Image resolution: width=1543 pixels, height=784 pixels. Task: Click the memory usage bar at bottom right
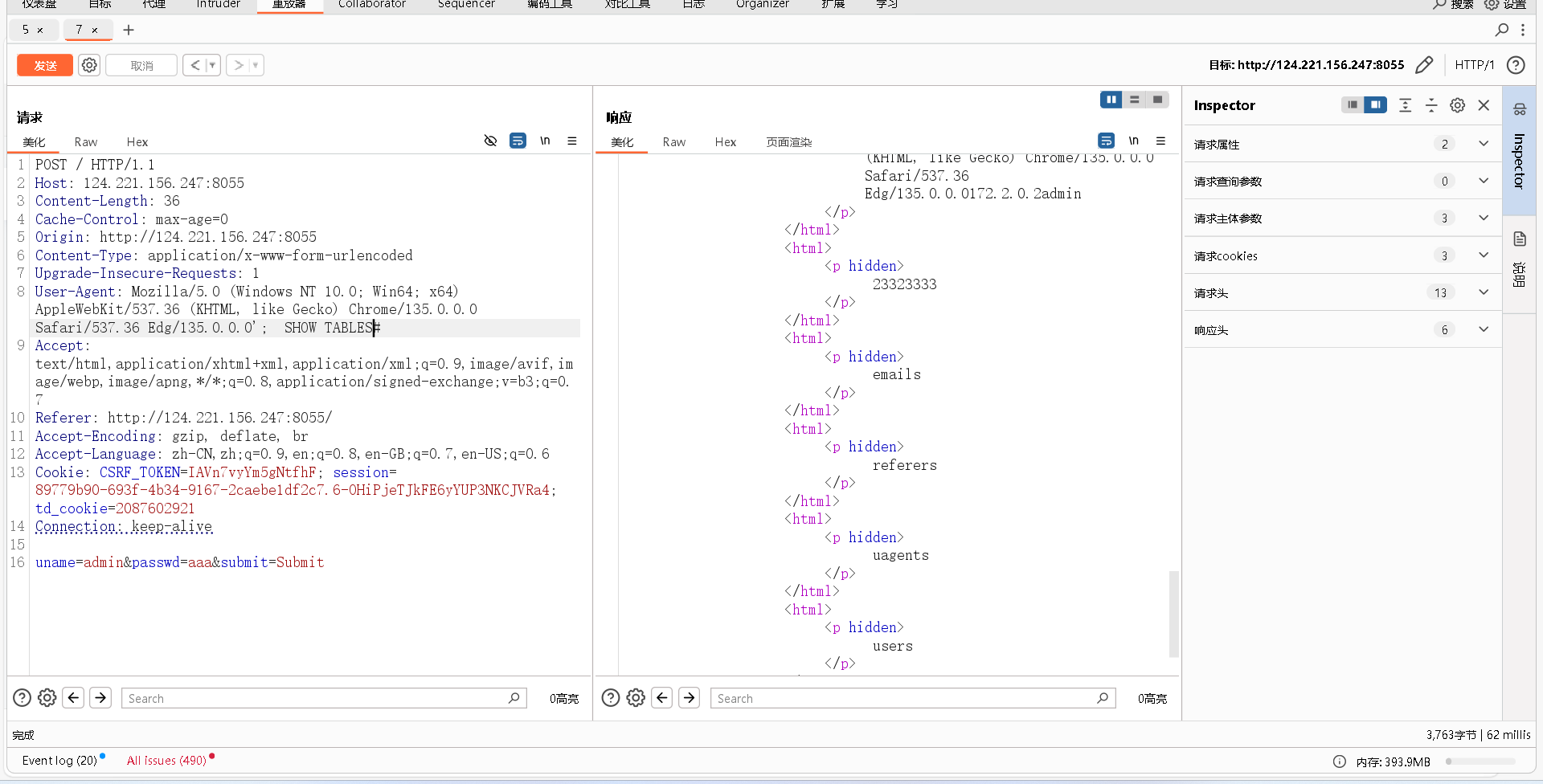tap(1481, 762)
